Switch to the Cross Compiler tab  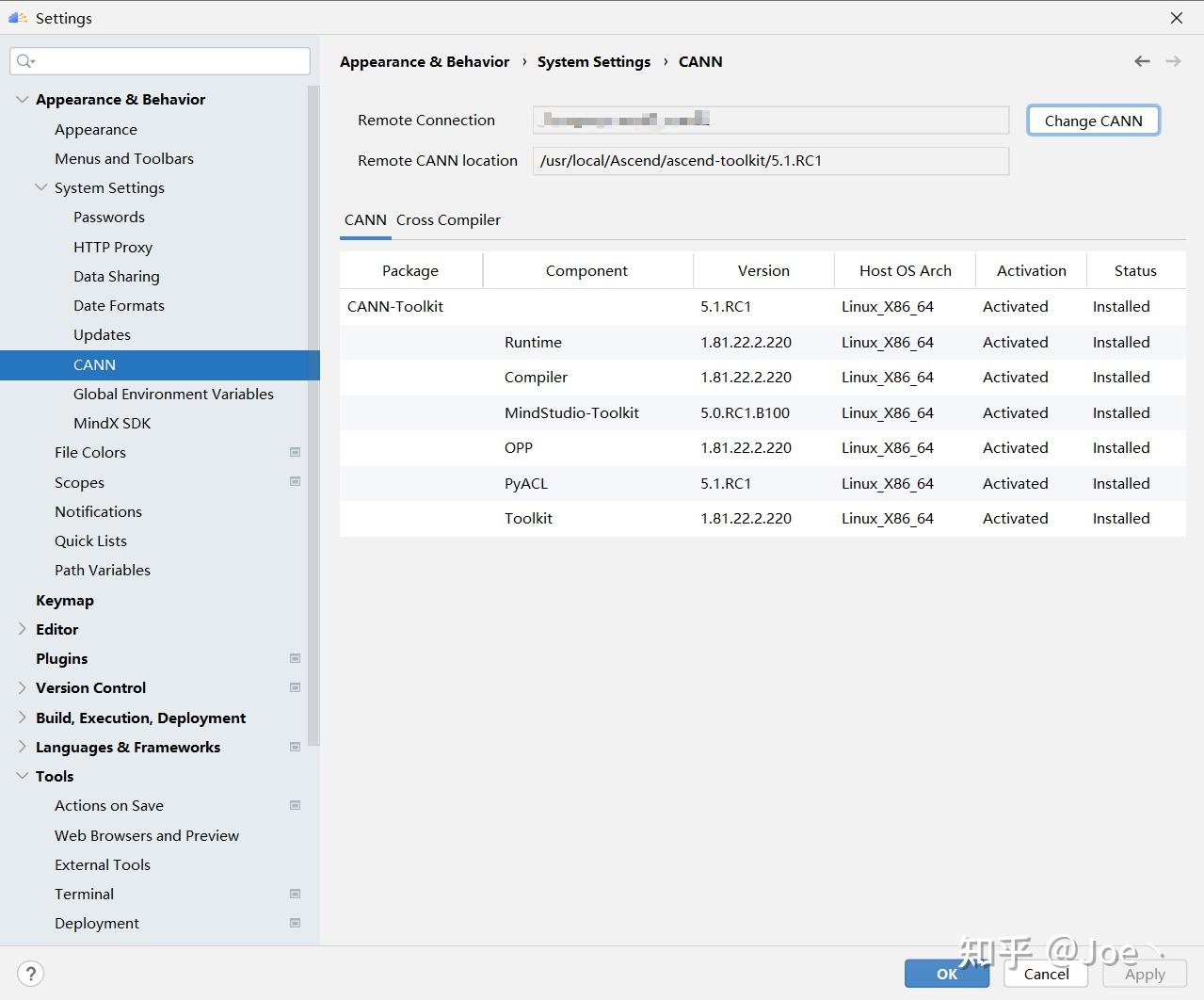[x=448, y=219]
